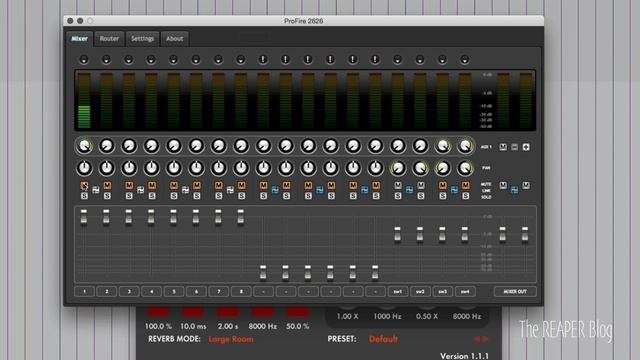640x360 pixels.
Task: Open channel 1 input source selector
Action: (84, 60)
